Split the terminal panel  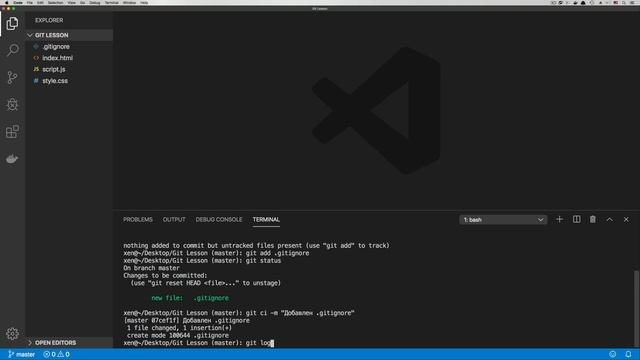pyautogui.click(x=576, y=220)
